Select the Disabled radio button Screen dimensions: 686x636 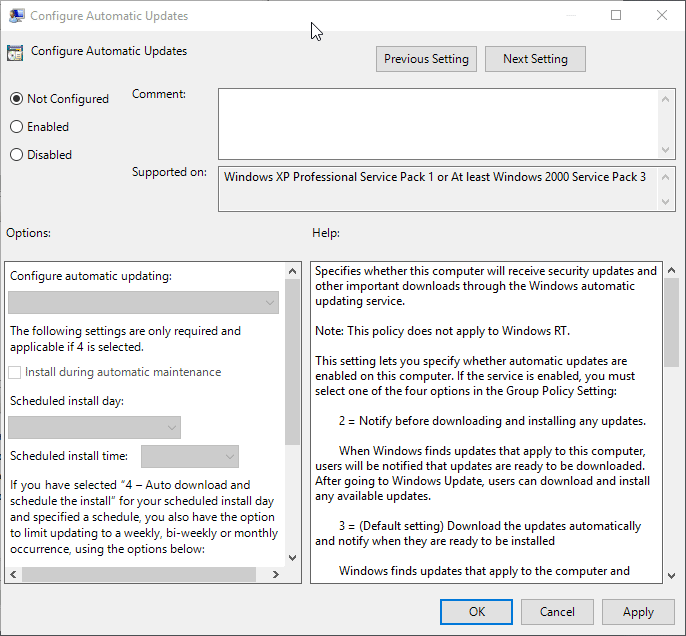pyautogui.click(x=16, y=155)
